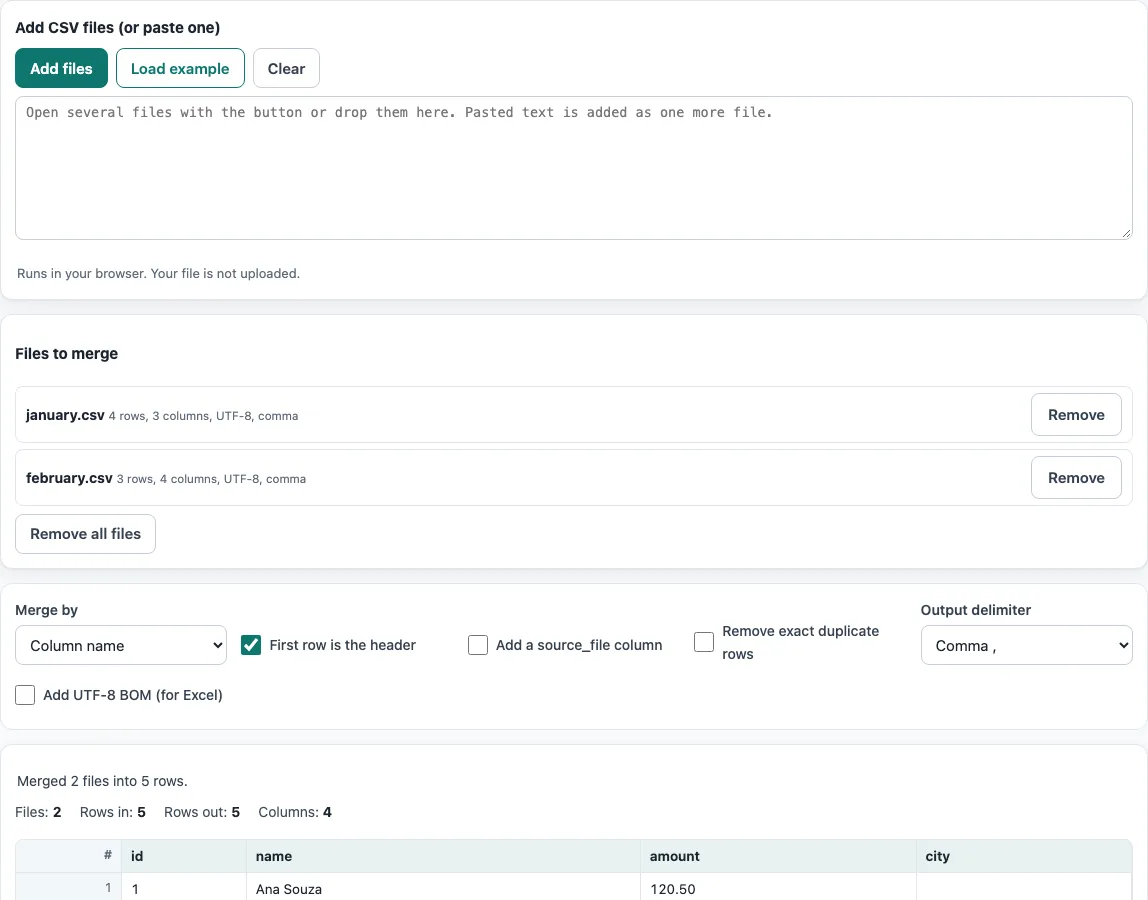Uncheck First row is the header
Image resolution: width=1148 pixels, height=900 pixels.
[251, 645]
